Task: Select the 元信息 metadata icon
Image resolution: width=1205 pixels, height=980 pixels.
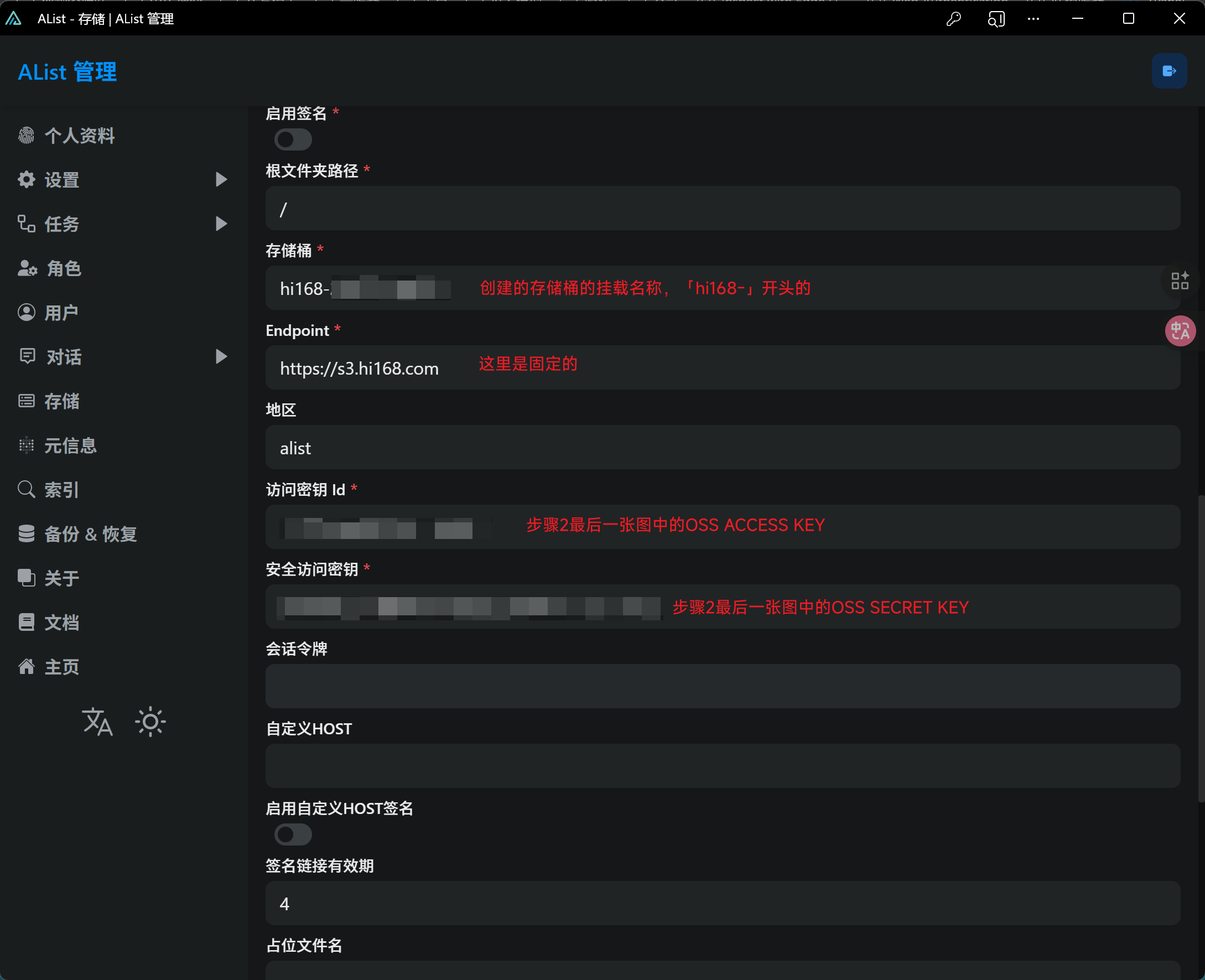Action: click(x=26, y=445)
